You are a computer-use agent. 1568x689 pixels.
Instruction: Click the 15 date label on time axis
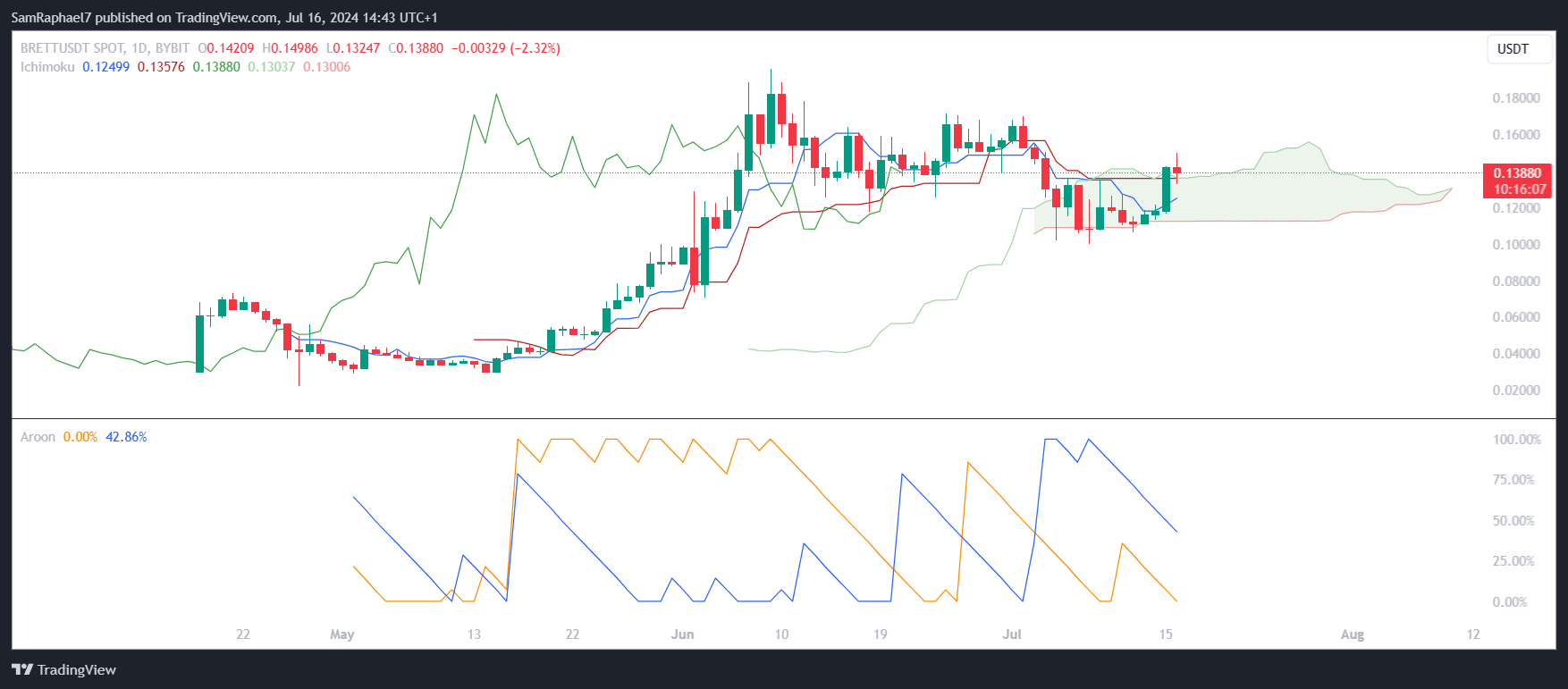coord(1166,634)
